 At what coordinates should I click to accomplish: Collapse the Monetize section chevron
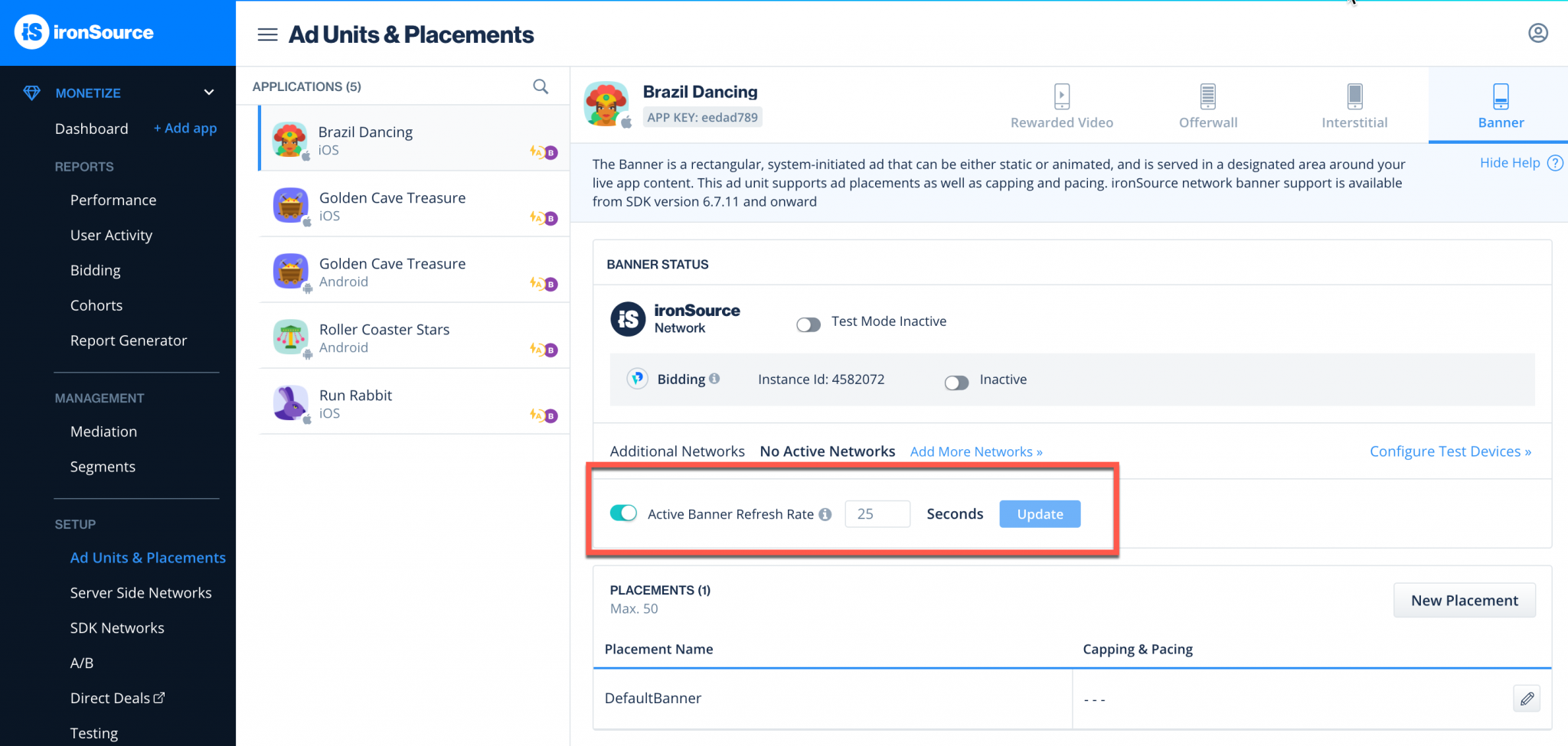[x=209, y=92]
